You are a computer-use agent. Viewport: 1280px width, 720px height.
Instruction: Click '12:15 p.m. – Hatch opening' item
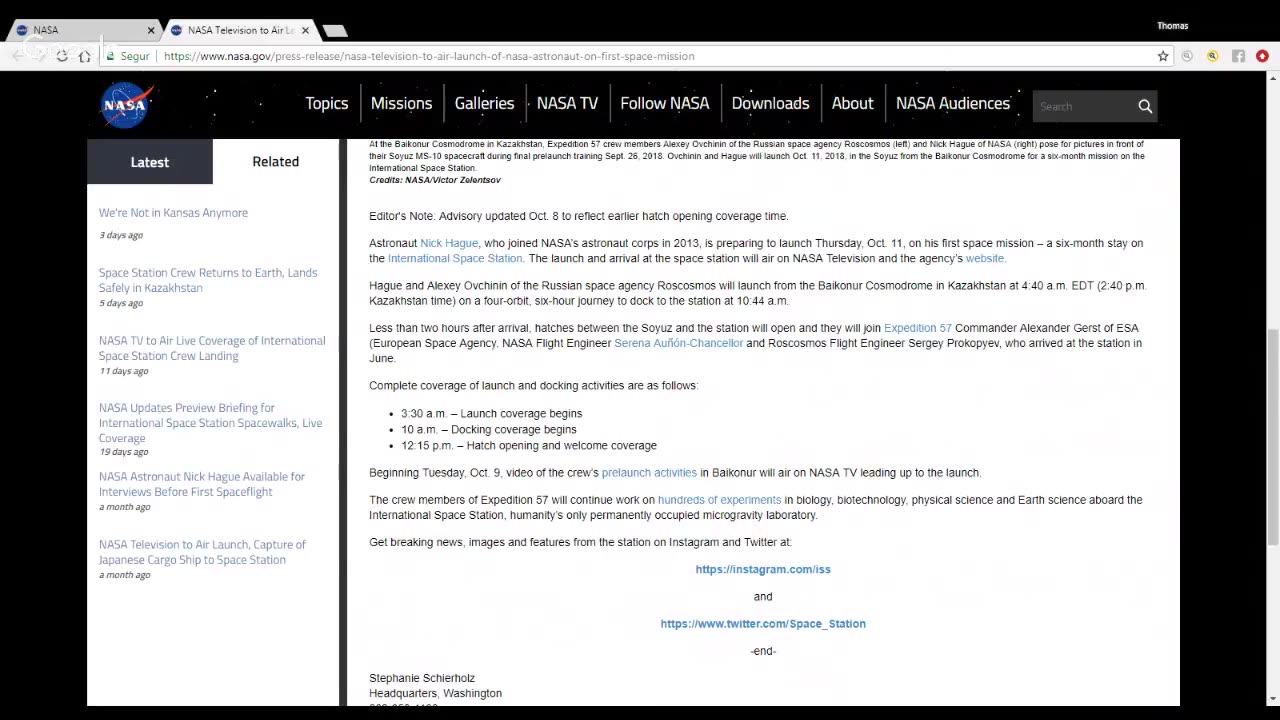click(529, 445)
